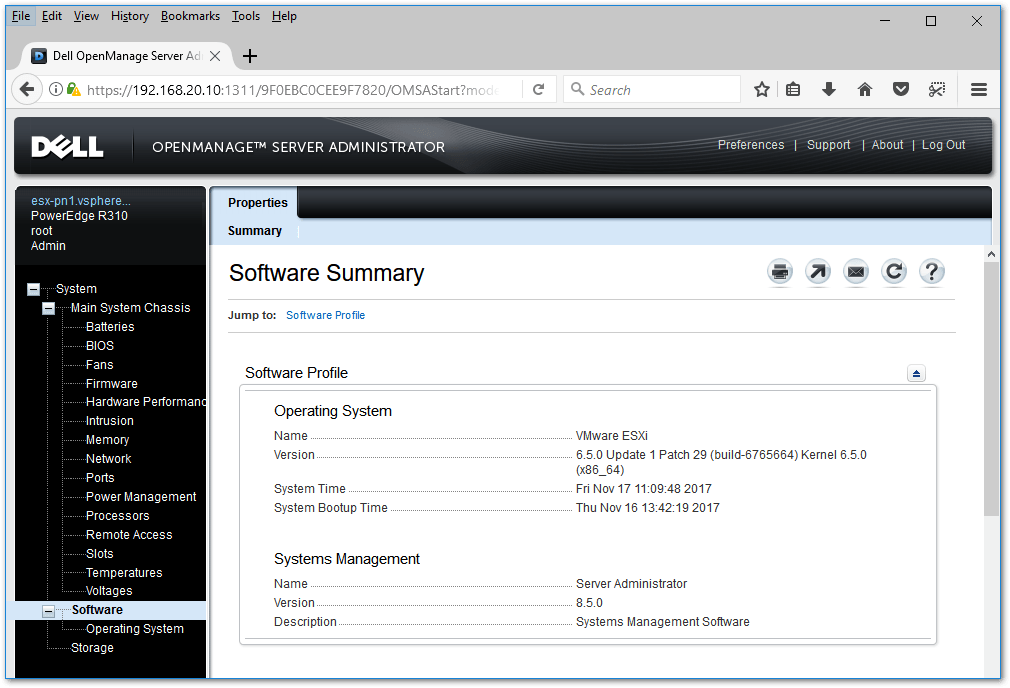Open Operating System under Software
Screen dimensions: 1010x688
click(x=135, y=629)
